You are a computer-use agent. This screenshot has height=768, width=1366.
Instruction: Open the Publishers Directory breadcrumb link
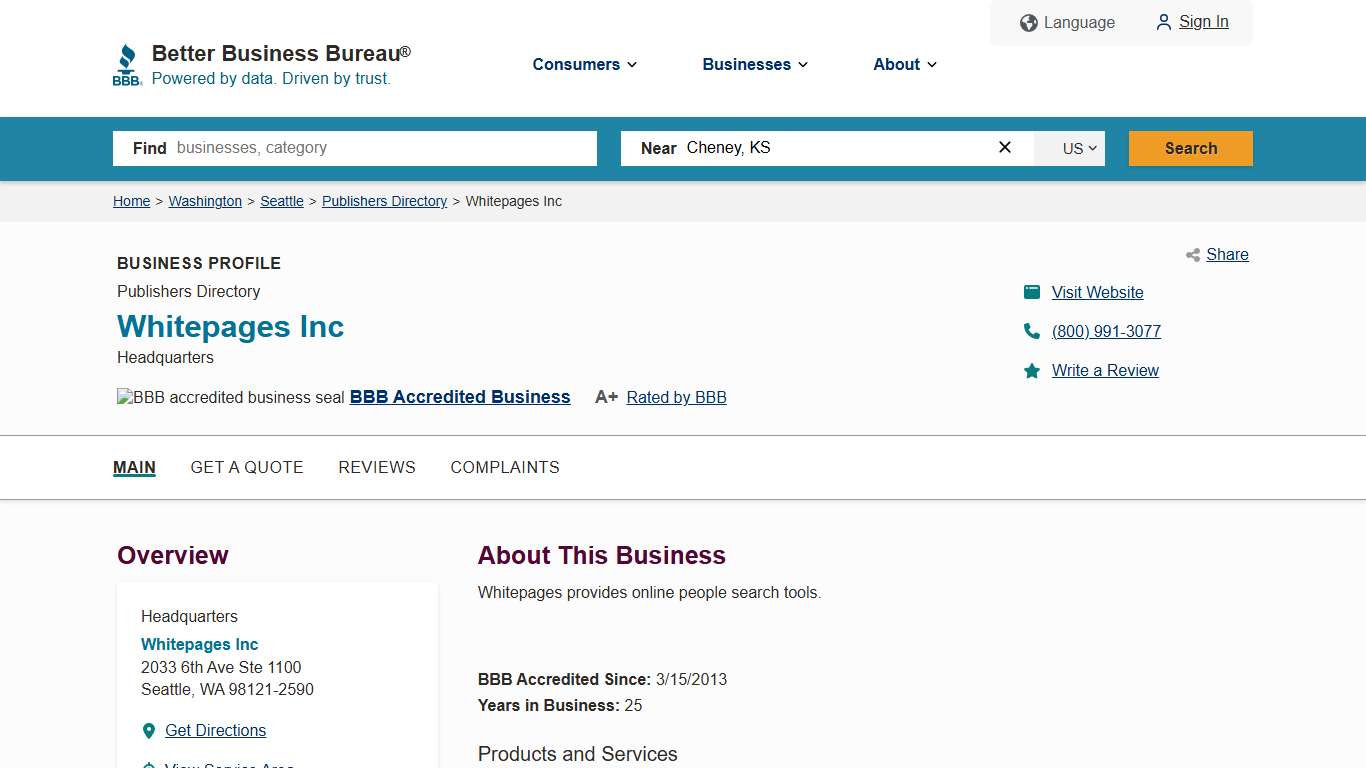(x=384, y=201)
